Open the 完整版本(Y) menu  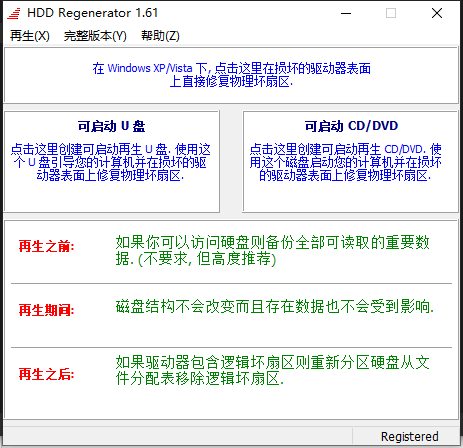(95, 36)
